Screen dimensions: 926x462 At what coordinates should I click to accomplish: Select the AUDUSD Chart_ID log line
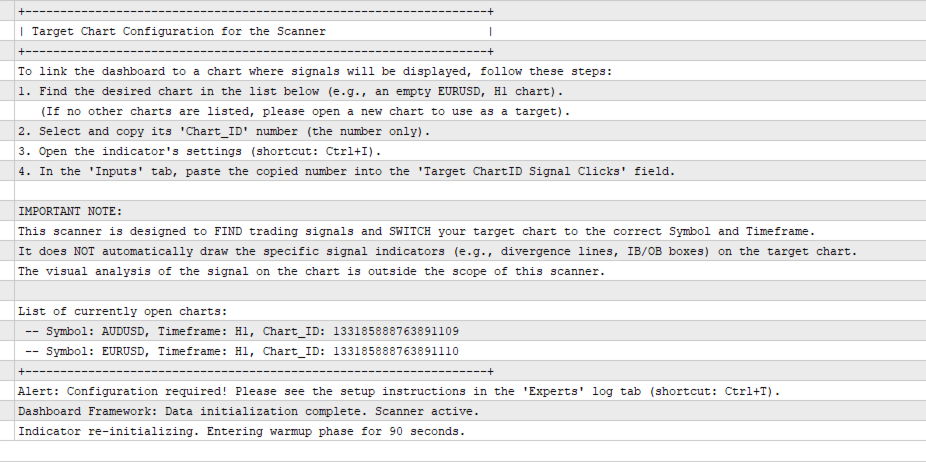(x=470, y=331)
